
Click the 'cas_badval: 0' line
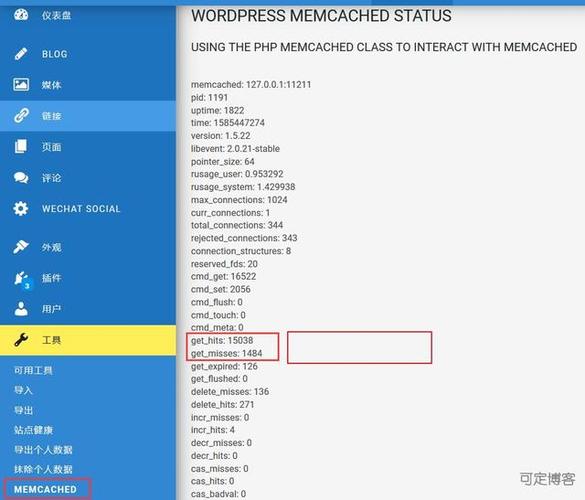218,494
